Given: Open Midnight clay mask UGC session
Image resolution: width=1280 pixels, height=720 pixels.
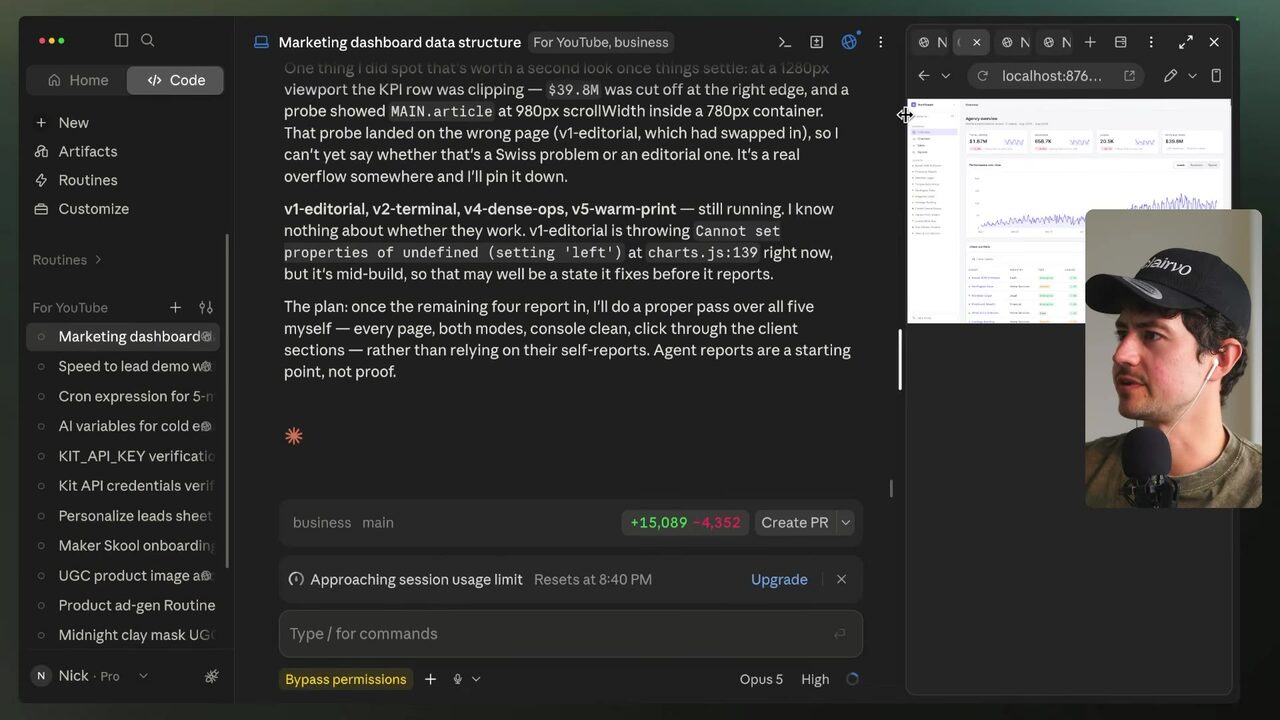Looking at the screenshot, I should (122, 635).
